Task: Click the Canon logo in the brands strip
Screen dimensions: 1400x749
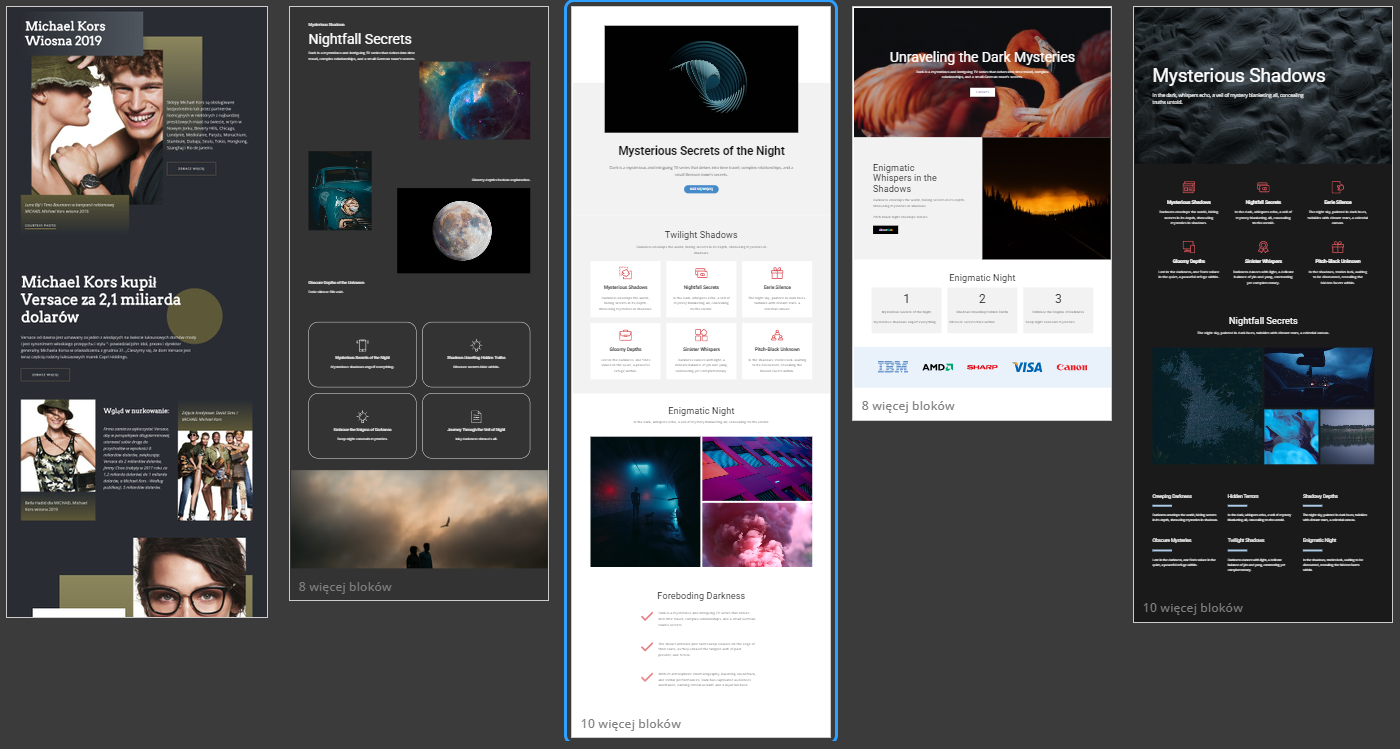Action: pos(1071,367)
